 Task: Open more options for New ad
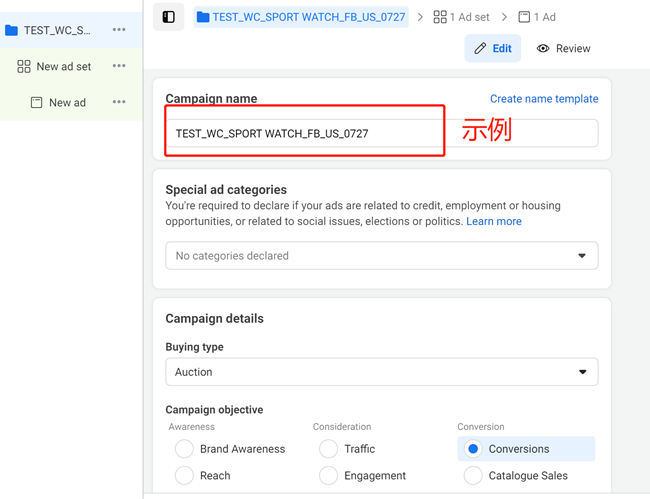[x=119, y=102]
